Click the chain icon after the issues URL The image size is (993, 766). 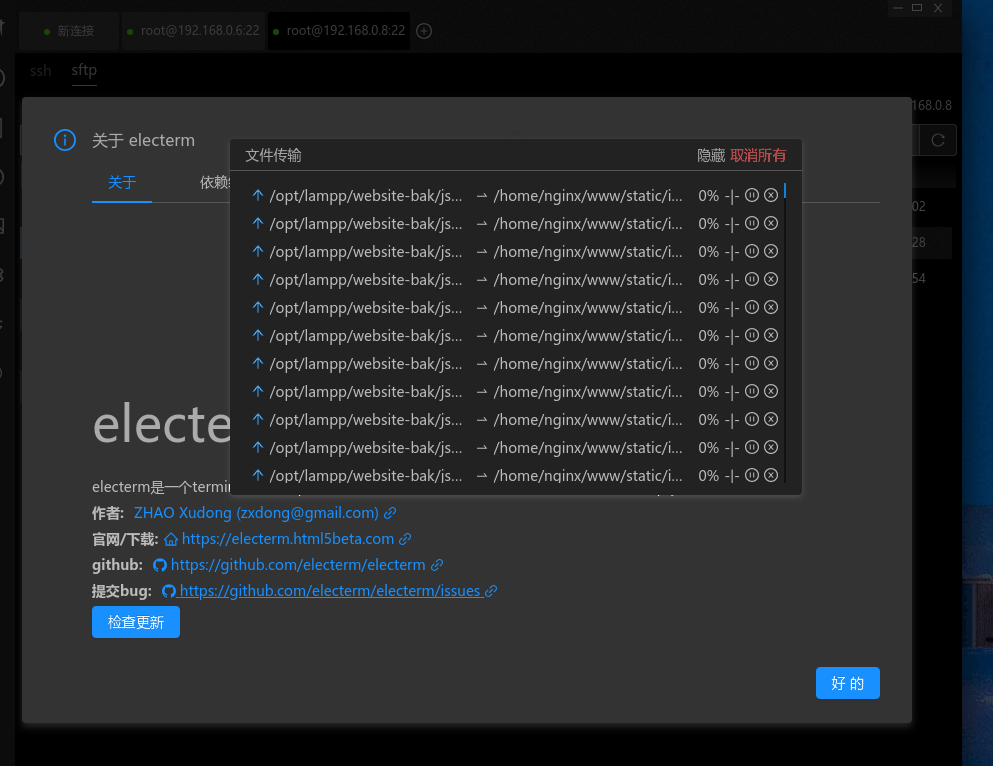[x=491, y=591]
